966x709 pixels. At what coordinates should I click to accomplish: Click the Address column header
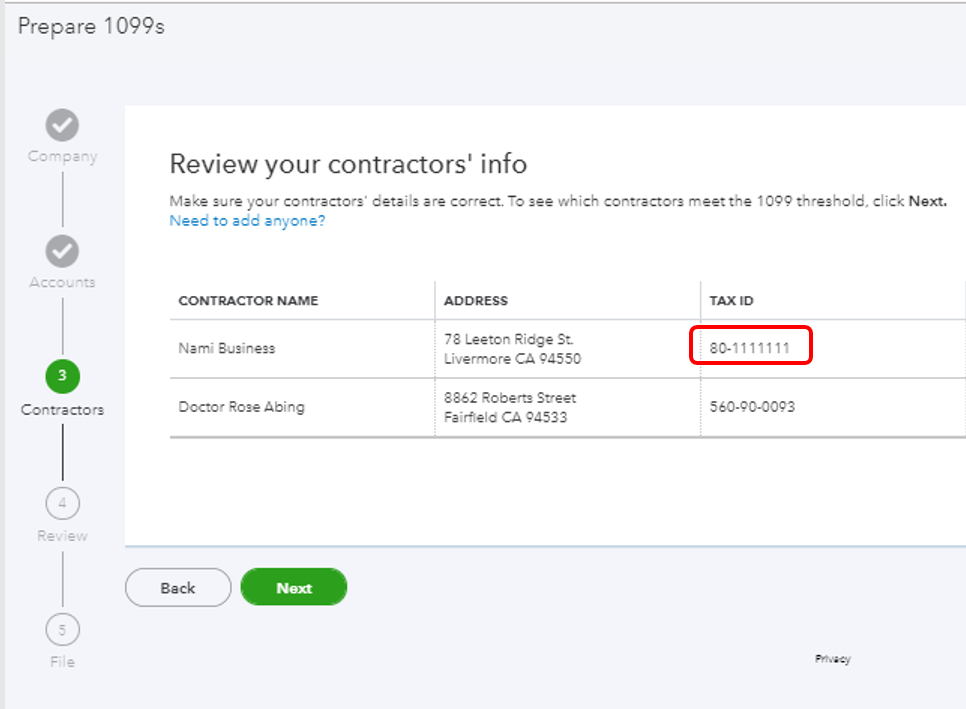(476, 301)
